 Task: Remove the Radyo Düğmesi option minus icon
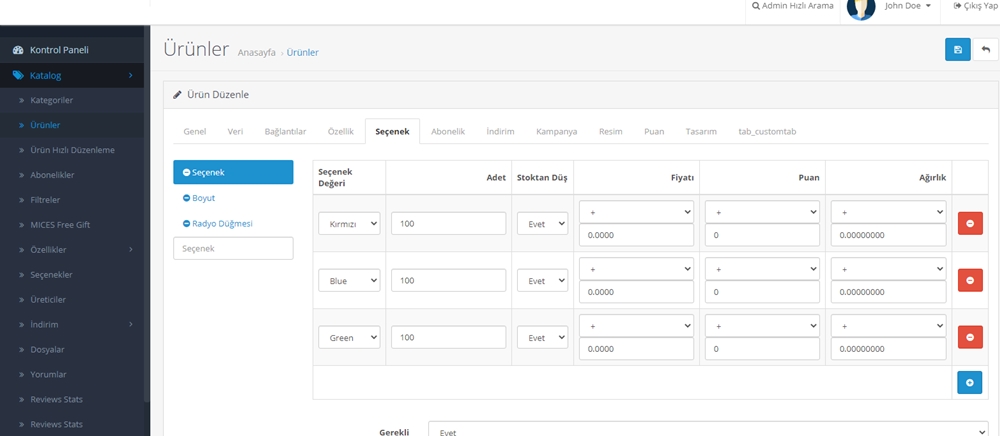coord(186,224)
